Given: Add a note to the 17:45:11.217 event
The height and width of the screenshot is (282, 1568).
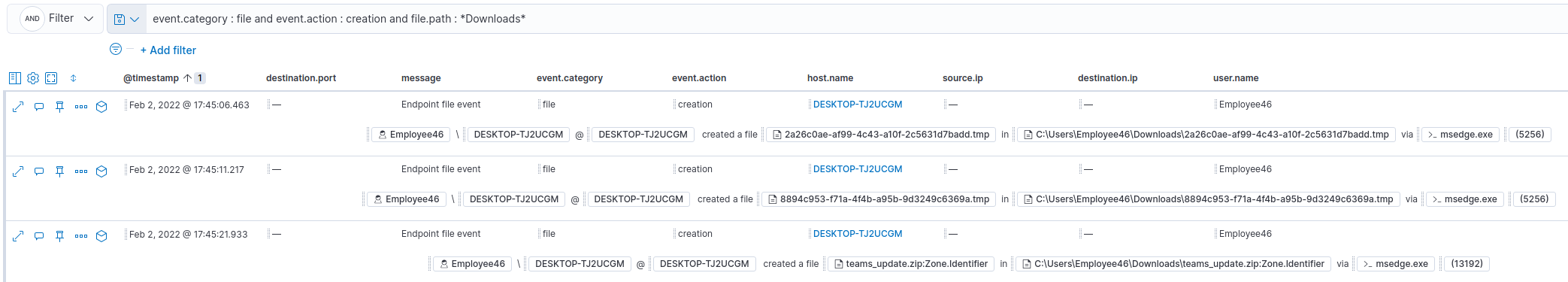Looking at the screenshot, I should coord(39,171).
